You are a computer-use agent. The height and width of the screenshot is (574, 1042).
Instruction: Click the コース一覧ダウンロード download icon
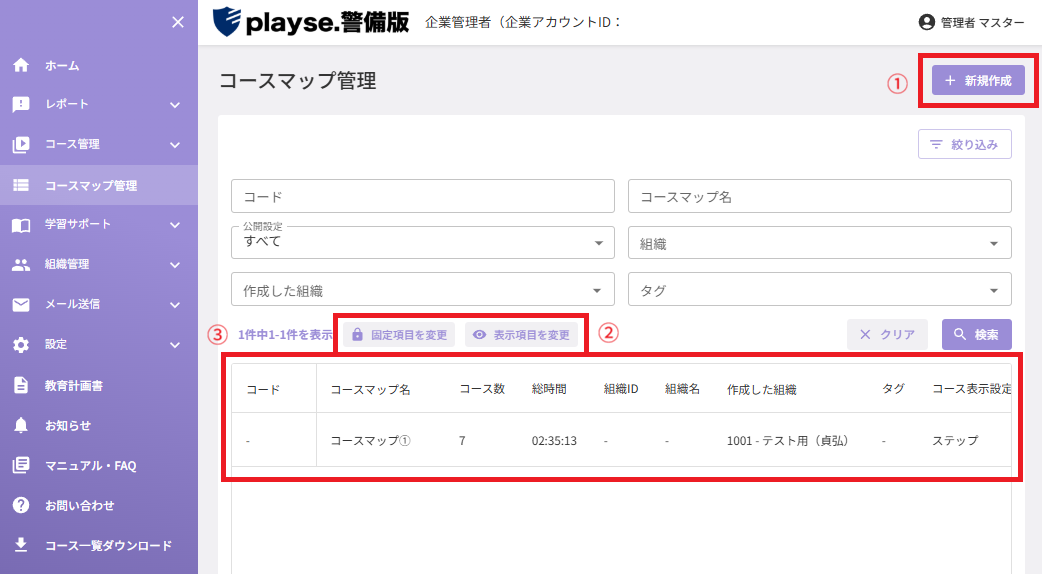click(21, 545)
